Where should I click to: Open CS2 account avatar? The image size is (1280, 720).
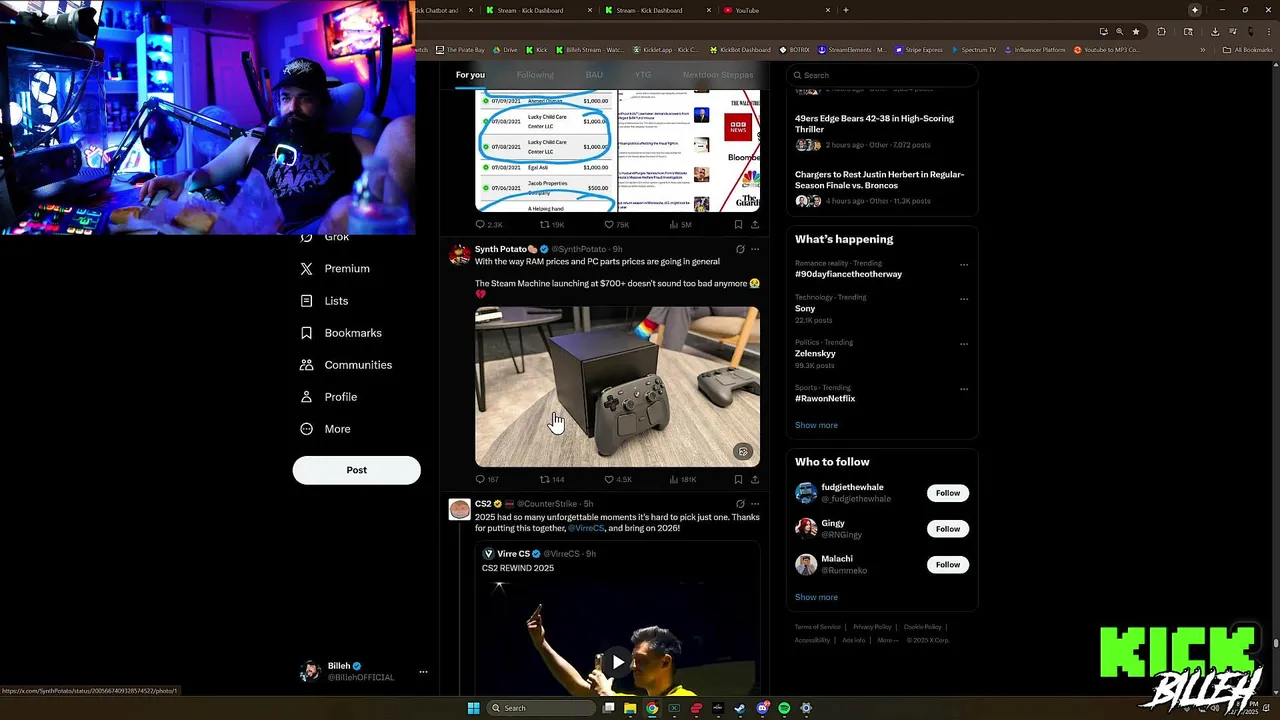pos(460,510)
